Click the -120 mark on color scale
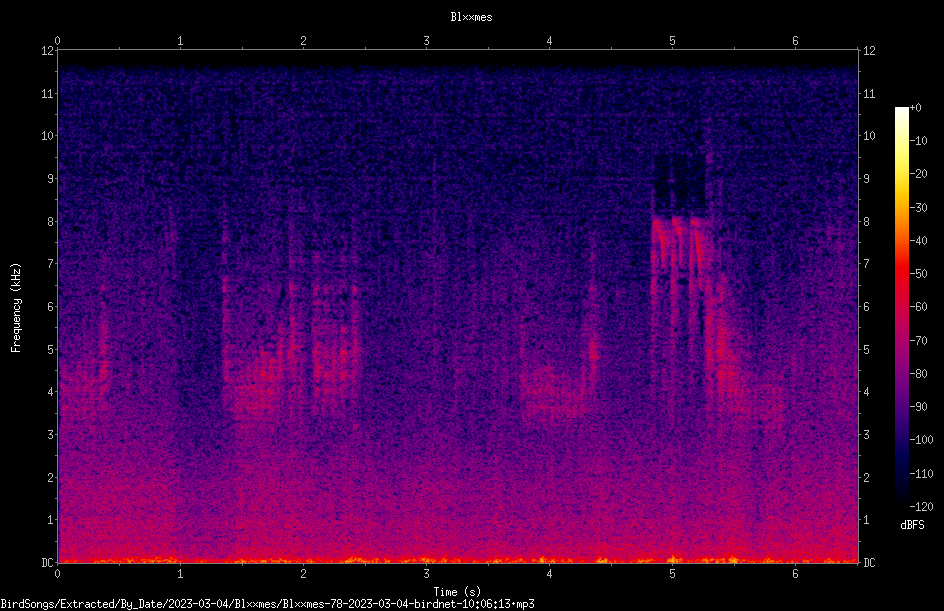This screenshot has width=944, height=611. click(921, 506)
